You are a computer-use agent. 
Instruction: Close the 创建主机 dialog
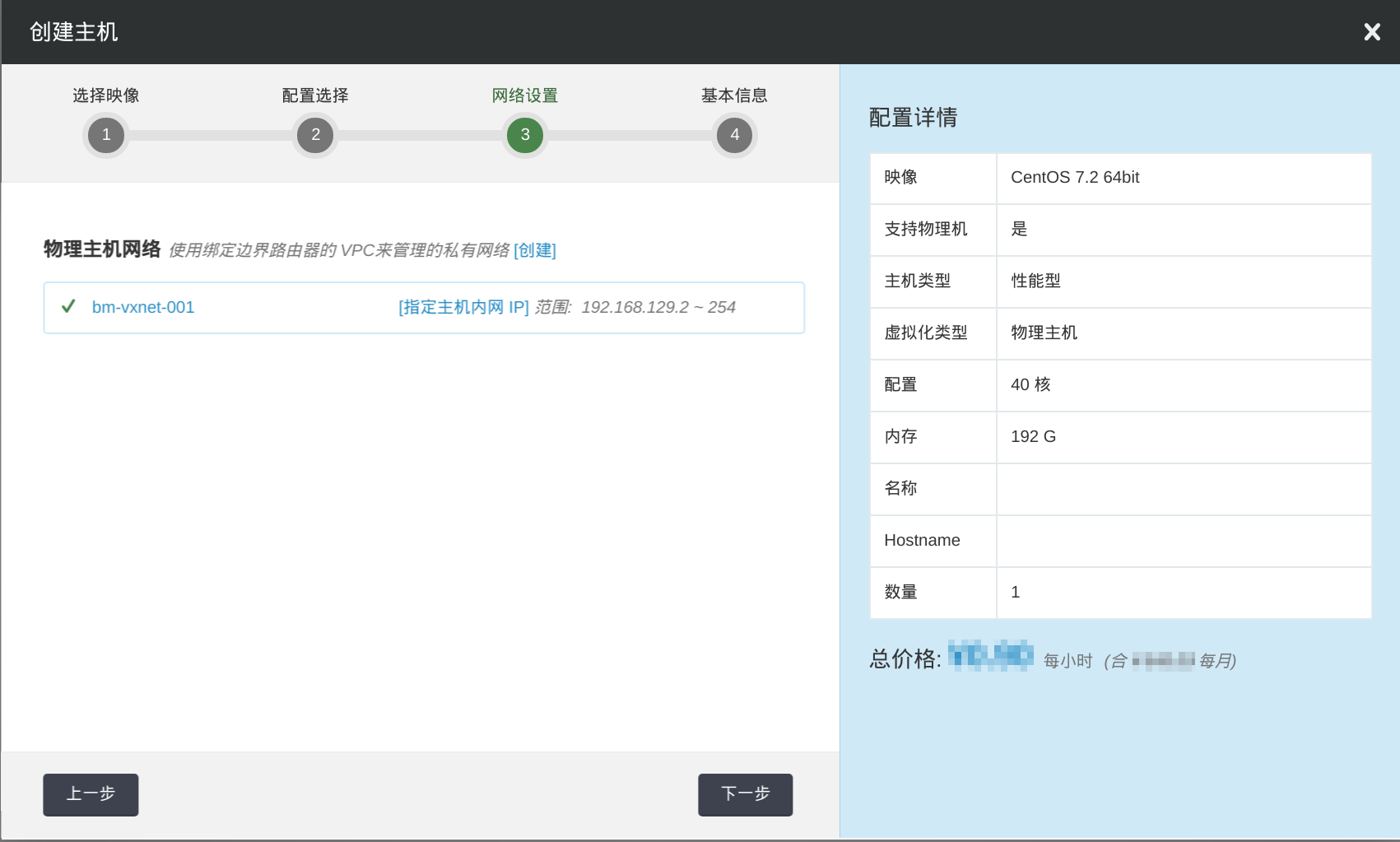click(x=1371, y=32)
